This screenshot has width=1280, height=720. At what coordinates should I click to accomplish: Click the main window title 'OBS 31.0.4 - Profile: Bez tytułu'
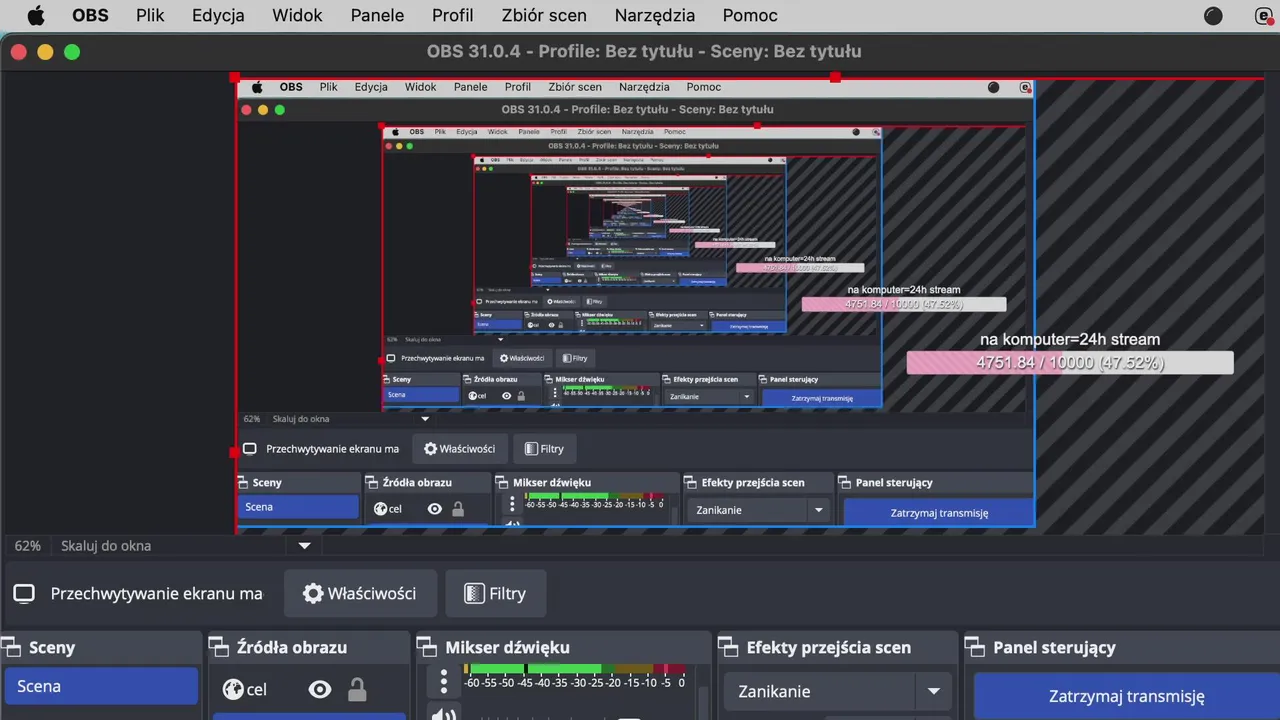click(644, 51)
